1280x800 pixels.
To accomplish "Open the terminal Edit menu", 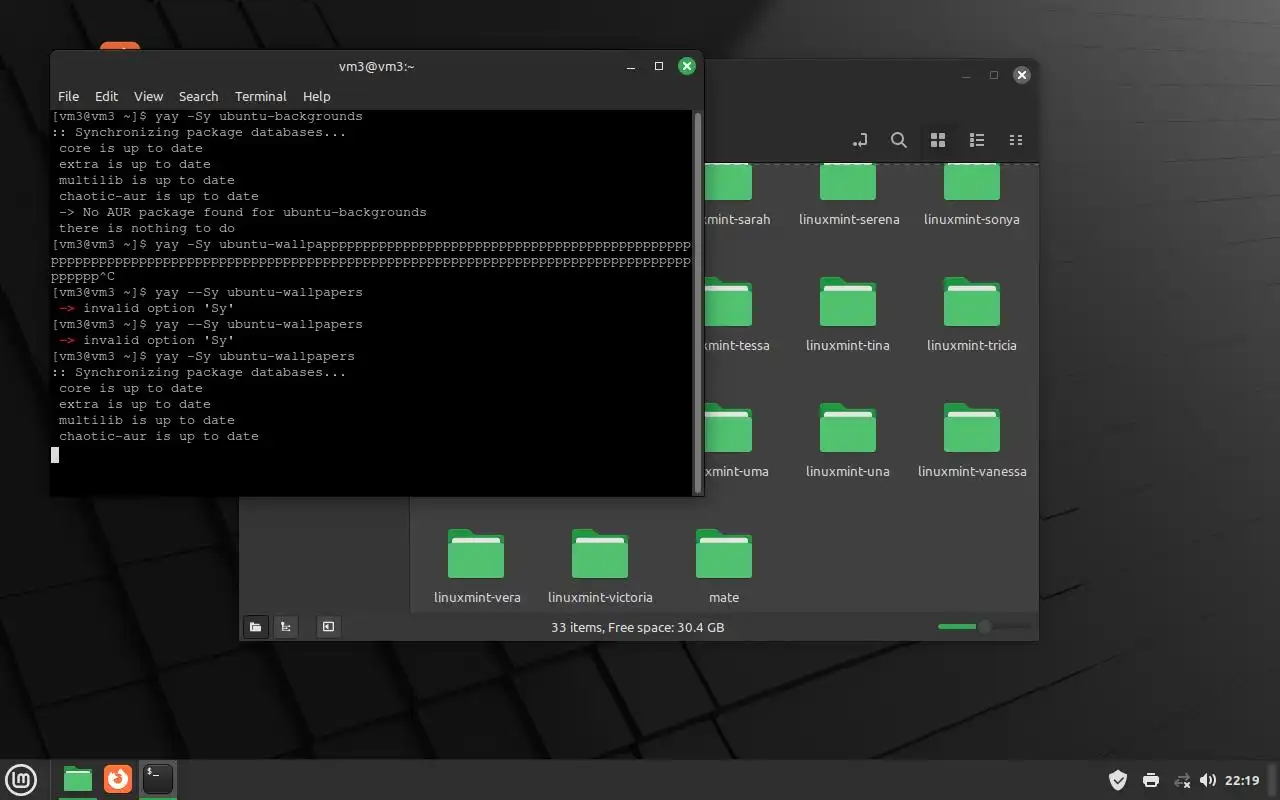I will pos(106,96).
